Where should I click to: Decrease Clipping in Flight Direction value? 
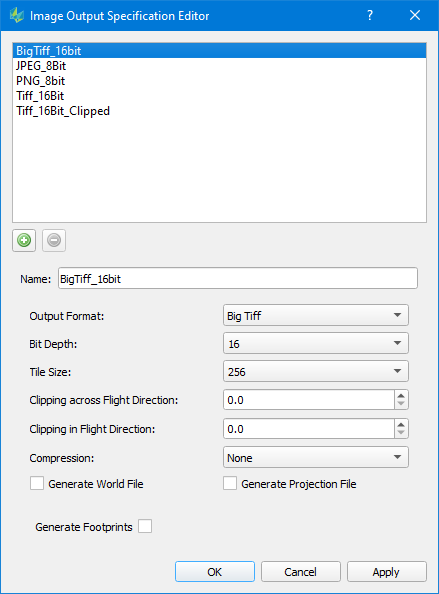click(401, 433)
